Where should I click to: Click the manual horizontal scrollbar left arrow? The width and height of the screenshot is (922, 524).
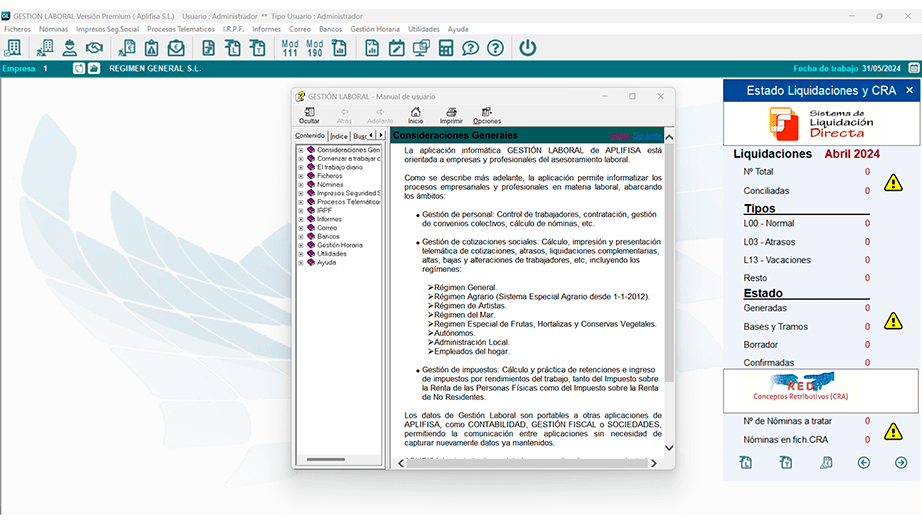click(x=401, y=463)
